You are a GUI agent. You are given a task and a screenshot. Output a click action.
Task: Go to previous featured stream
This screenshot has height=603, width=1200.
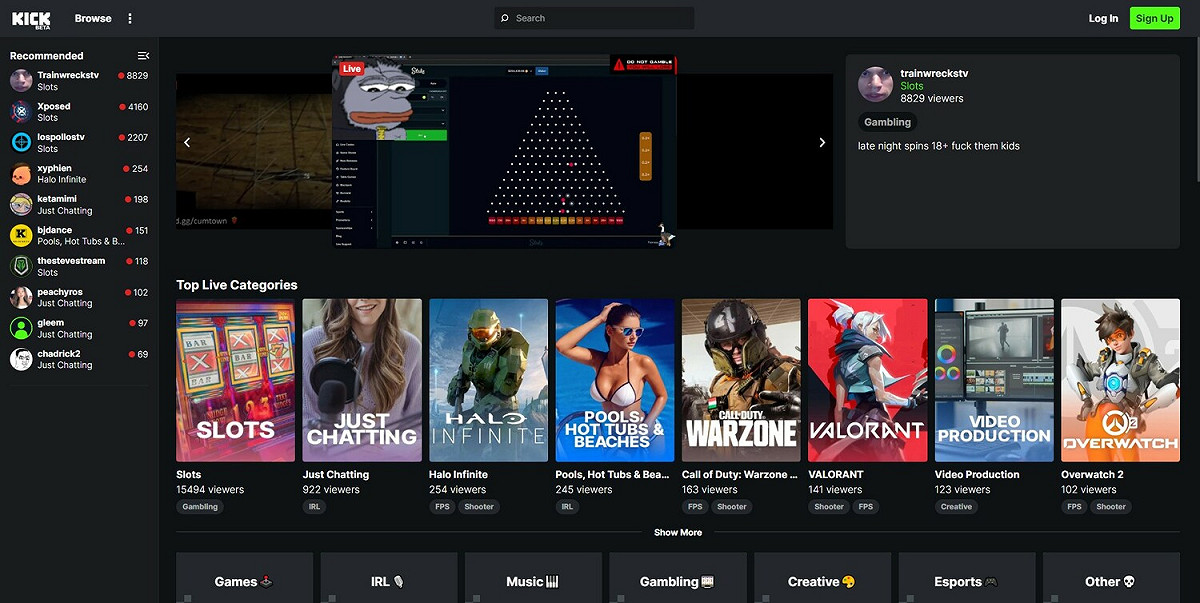tap(187, 142)
